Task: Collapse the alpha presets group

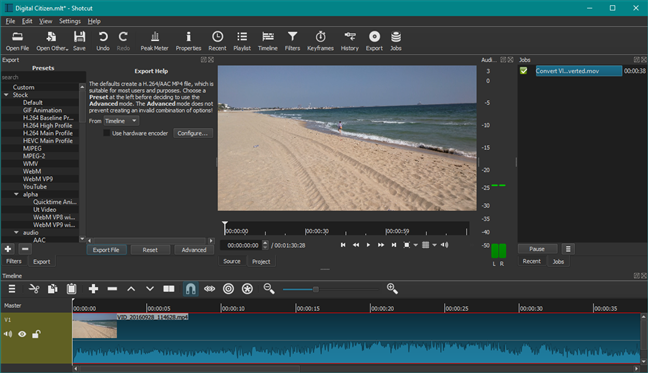Action: click(17, 194)
